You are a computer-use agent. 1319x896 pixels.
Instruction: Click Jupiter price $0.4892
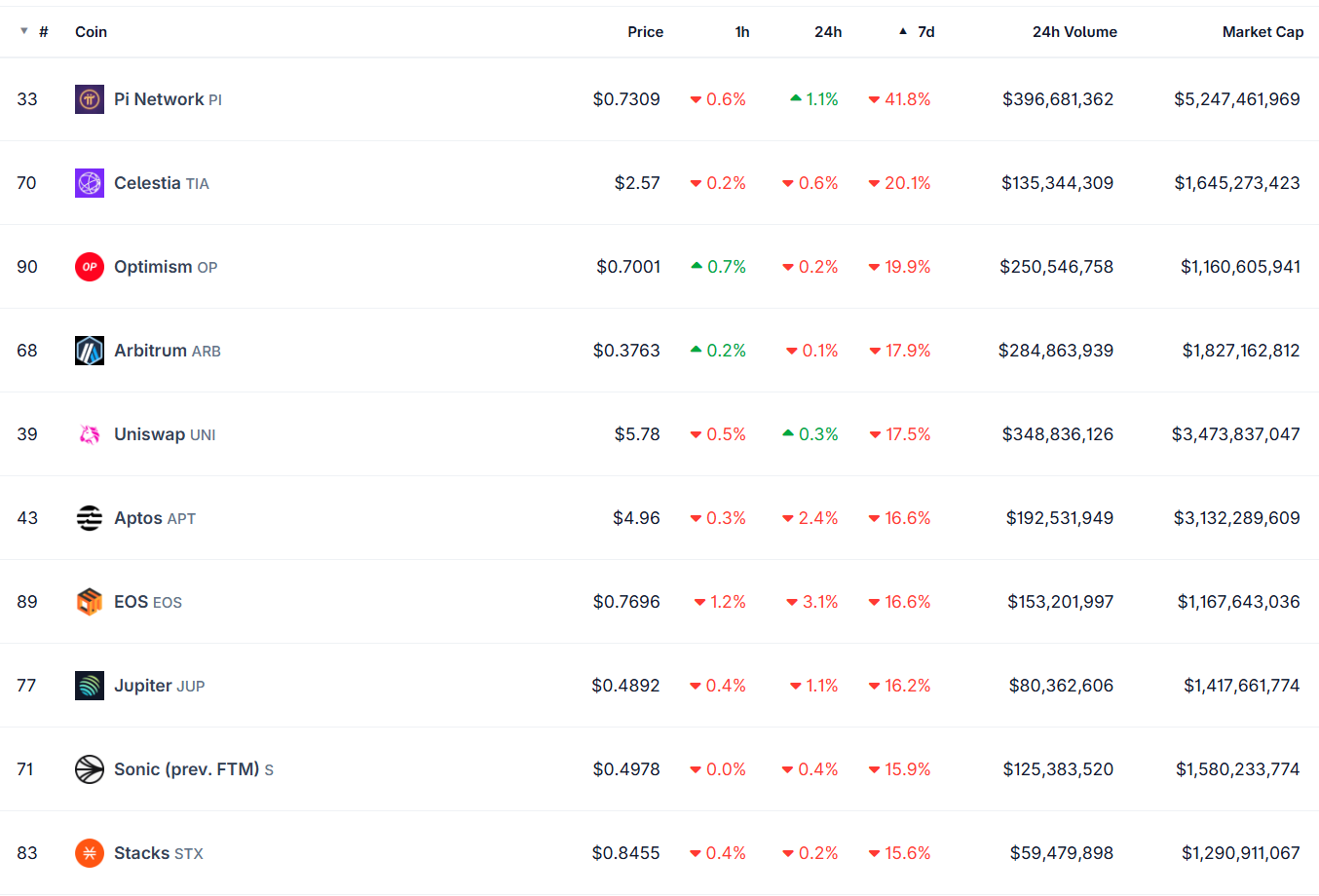point(625,686)
